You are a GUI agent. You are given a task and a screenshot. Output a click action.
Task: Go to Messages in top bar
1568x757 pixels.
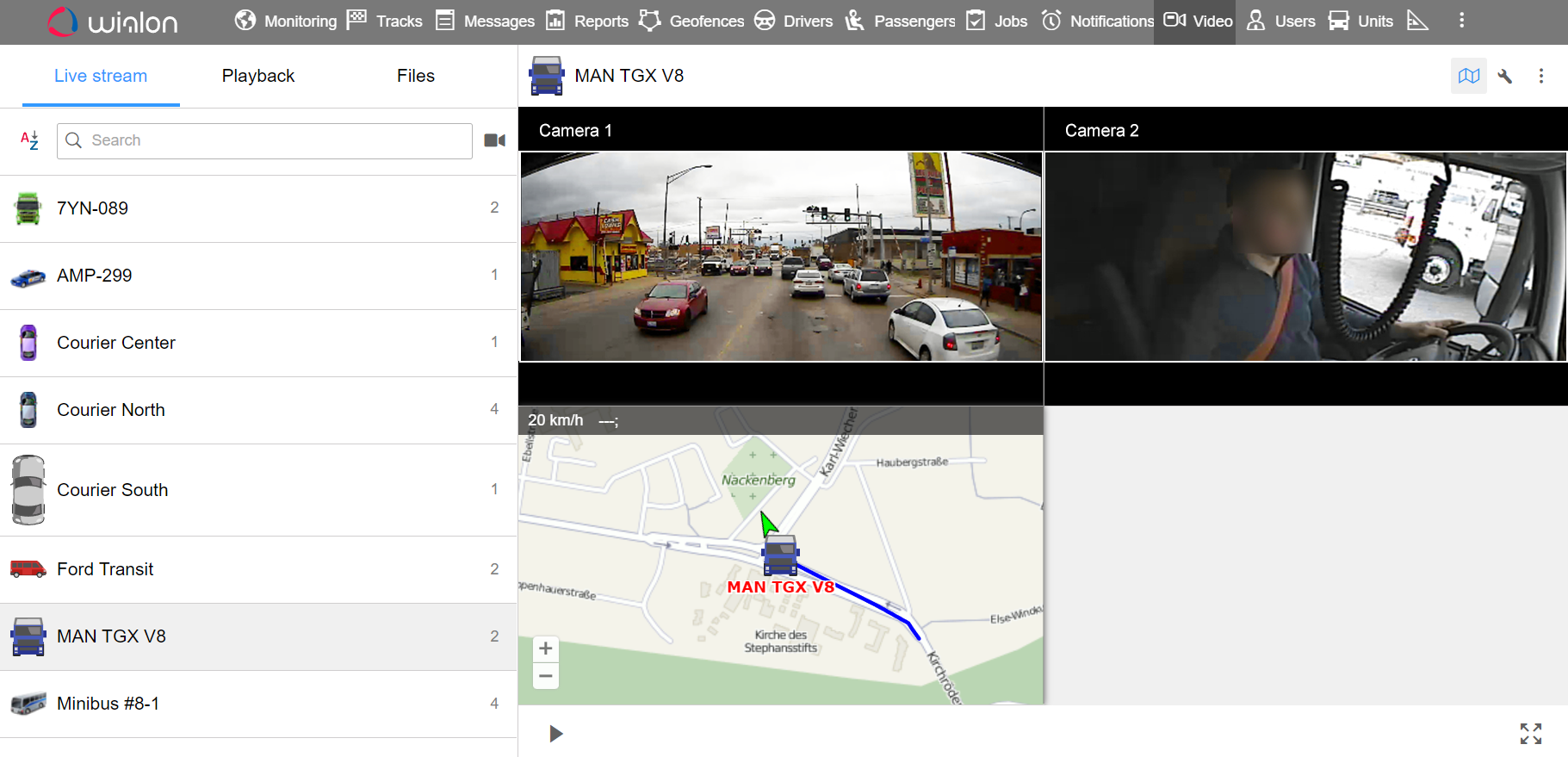(484, 21)
